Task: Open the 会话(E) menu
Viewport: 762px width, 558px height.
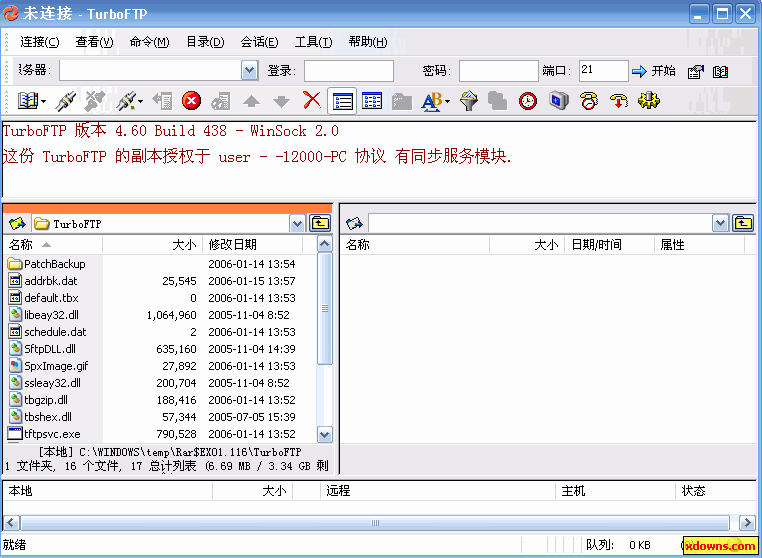Action: click(260, 42)
